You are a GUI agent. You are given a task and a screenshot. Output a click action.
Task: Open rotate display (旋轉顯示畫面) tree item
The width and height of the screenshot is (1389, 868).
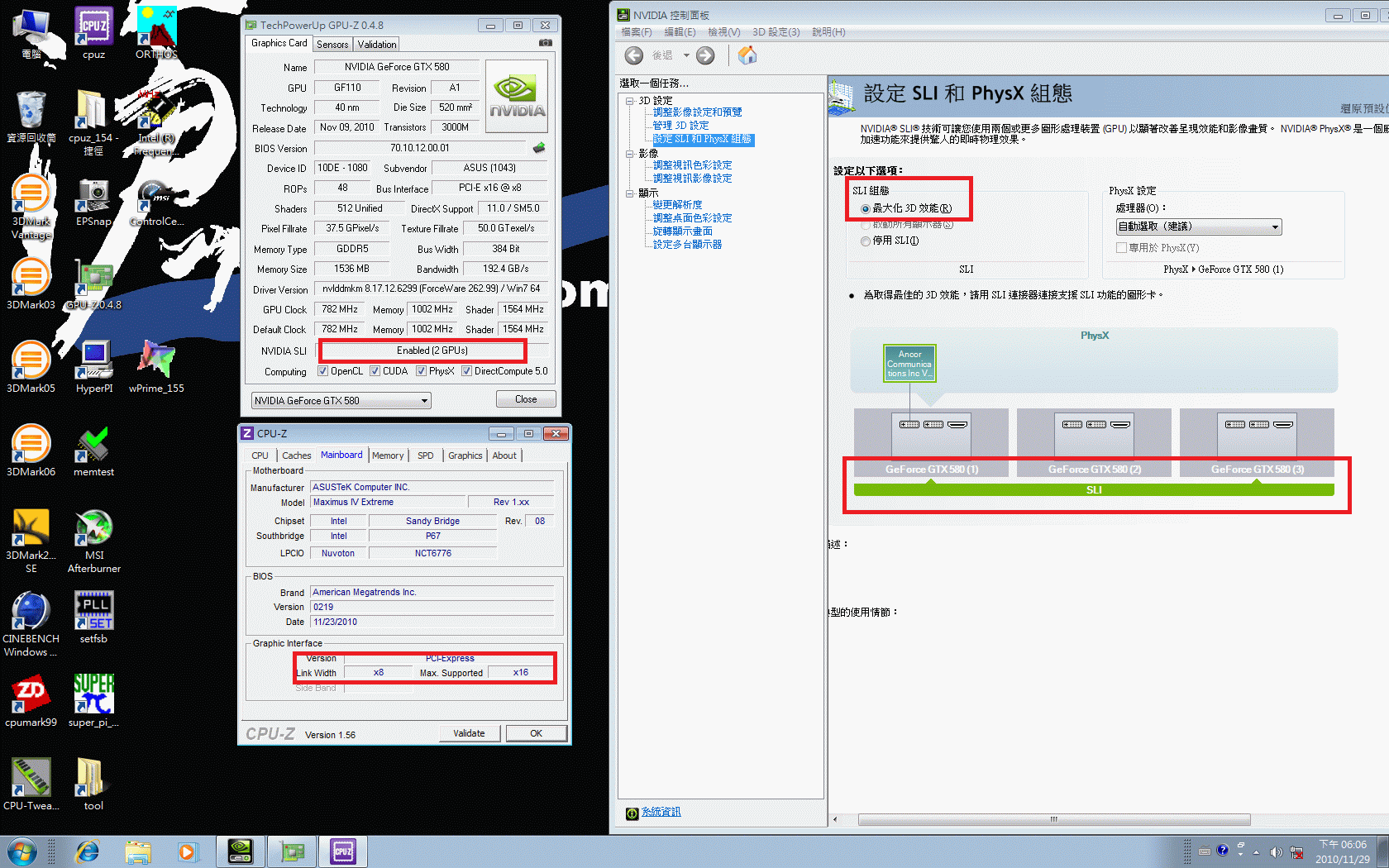pyautogui.click(x=683, y=231)
